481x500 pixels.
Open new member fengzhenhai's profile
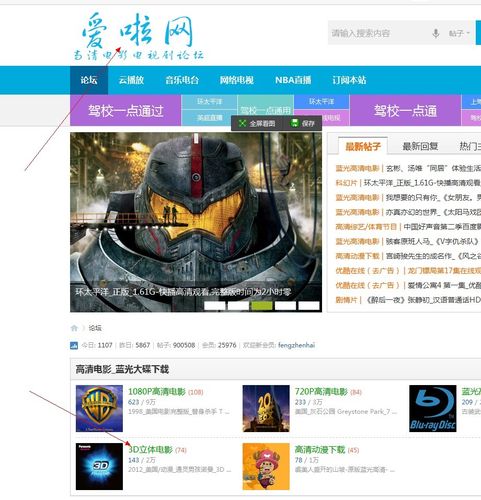[x=296, y=345]
